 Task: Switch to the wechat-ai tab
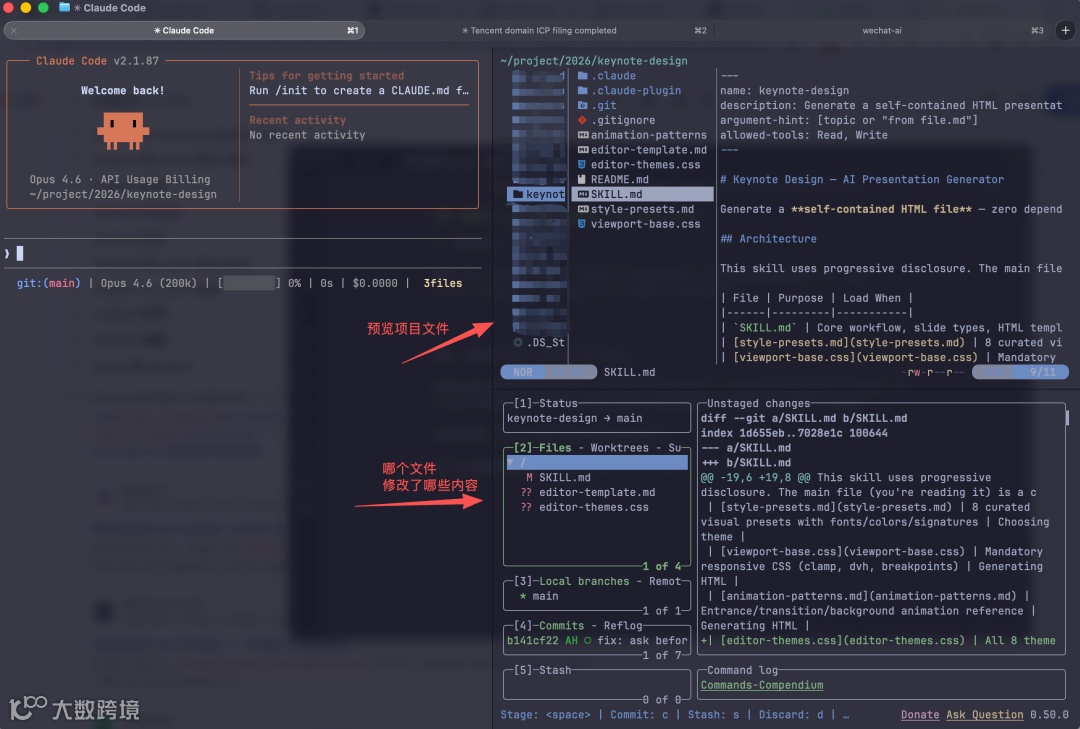click(x=883, y=30)
